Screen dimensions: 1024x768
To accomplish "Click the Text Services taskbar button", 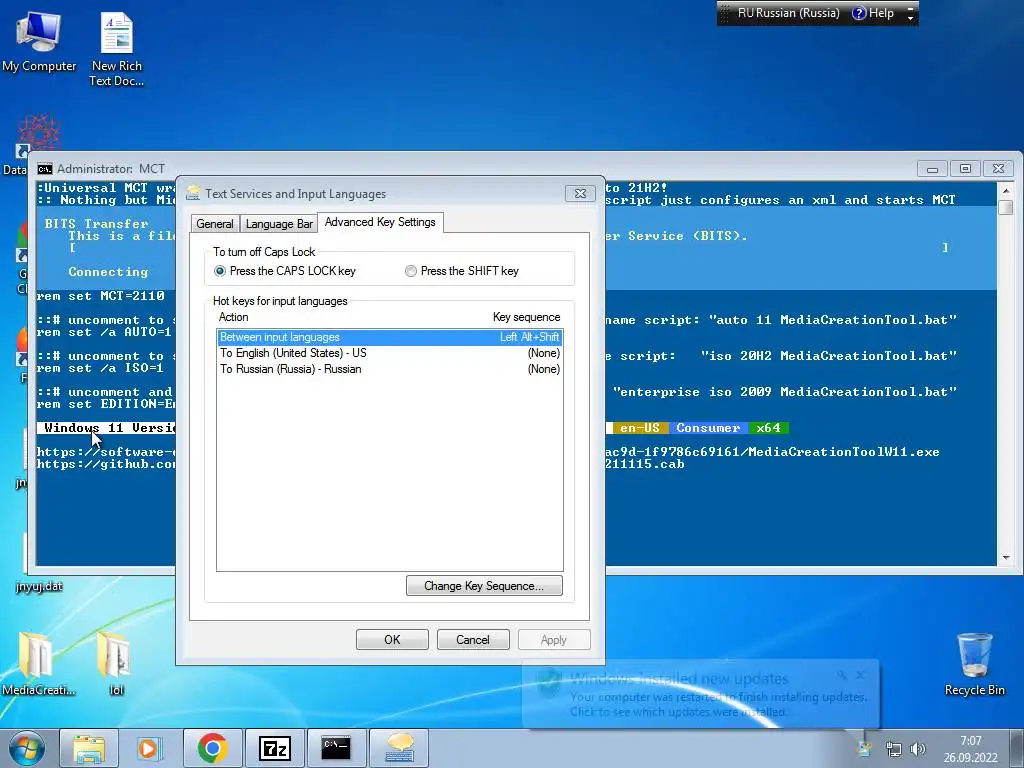I will pyautogui.click(x=399, y=748).
